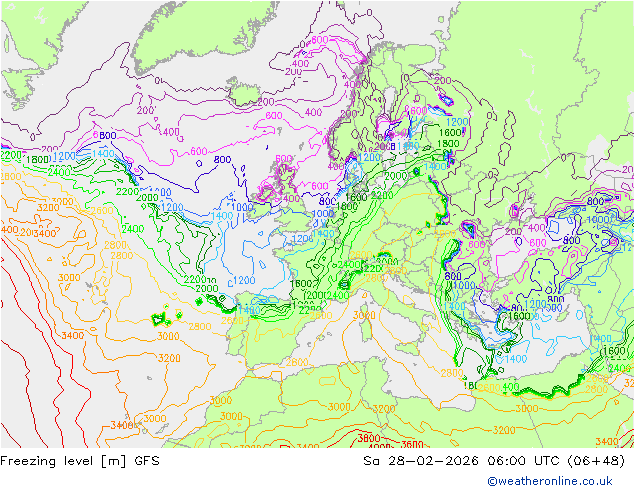
Task: Select the "Sa 28-02-2026 06:00 UTC (06+48)" timestamp
Action: click(x=494, y=461)
